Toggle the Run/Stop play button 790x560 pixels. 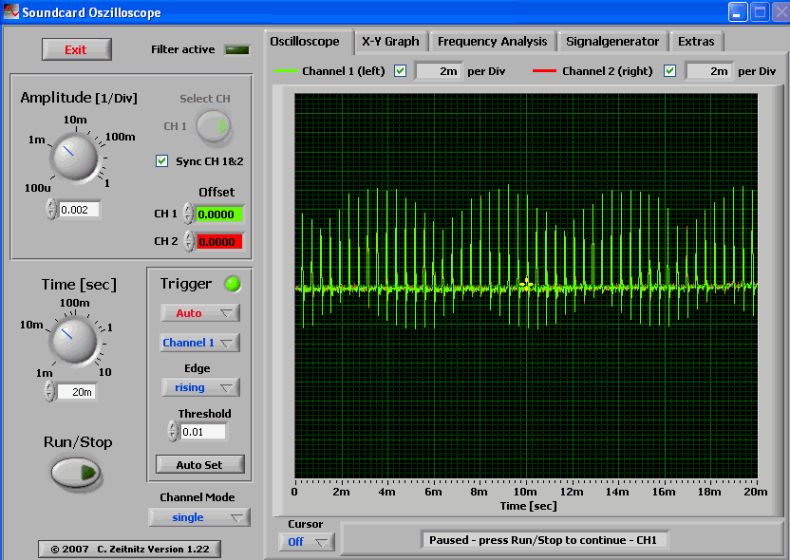point(76,472)
